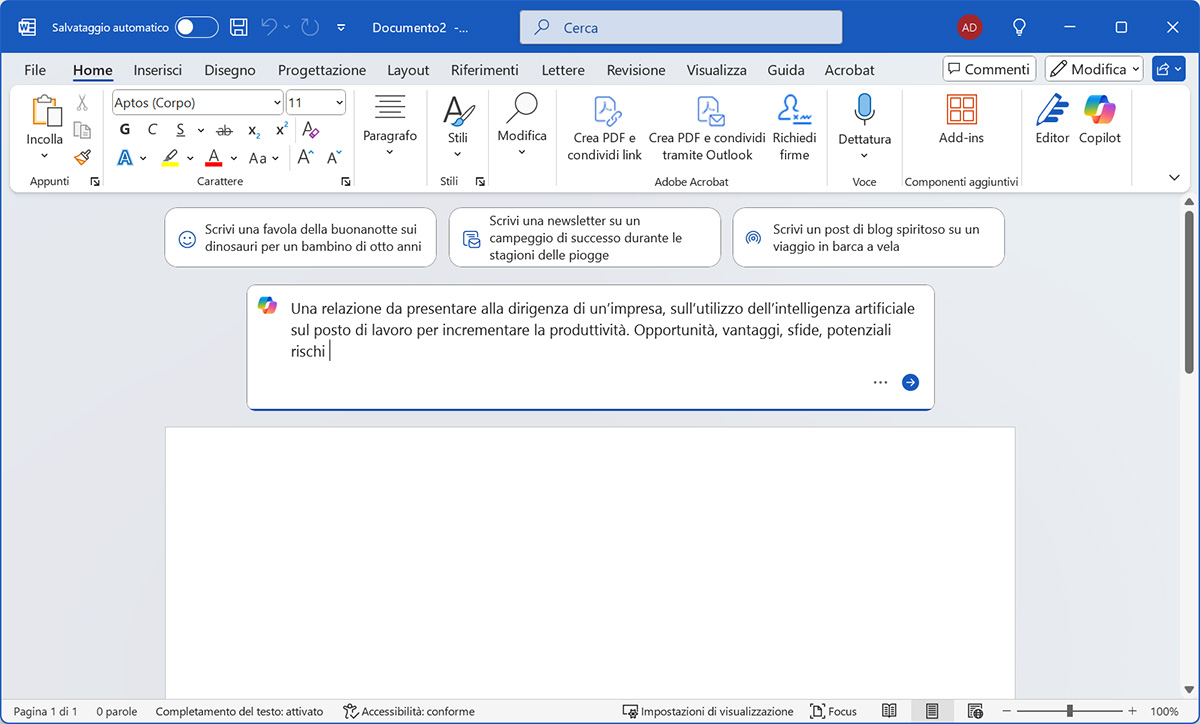This screenshot has width=1200, height=724.
Task: Toggle bold formatting (G)
Action: click(125, 129)
